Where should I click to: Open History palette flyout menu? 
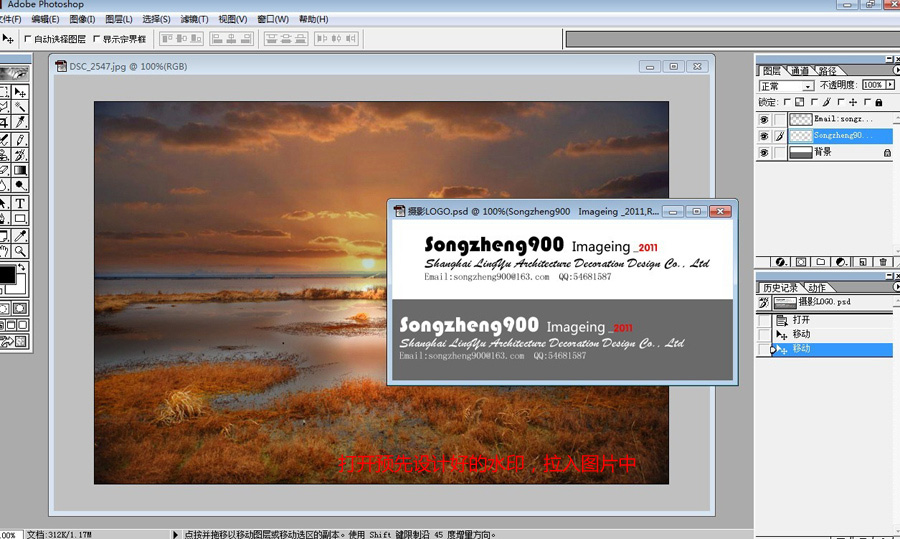[897, 286]
